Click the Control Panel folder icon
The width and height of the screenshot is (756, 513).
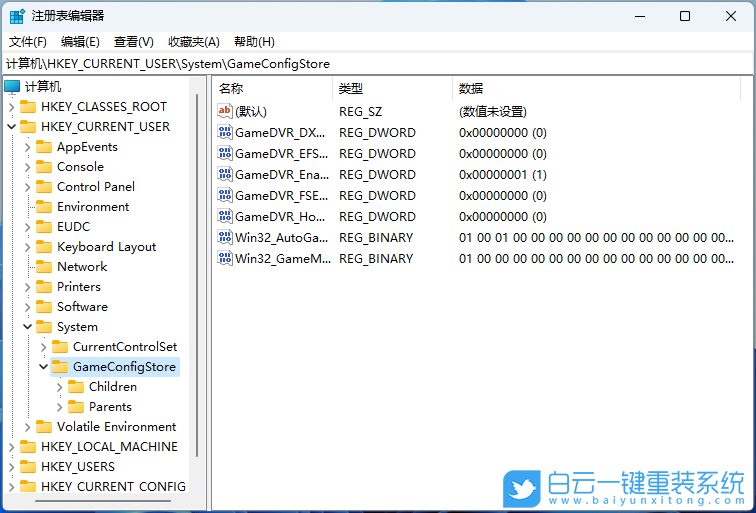coord(44,187)
